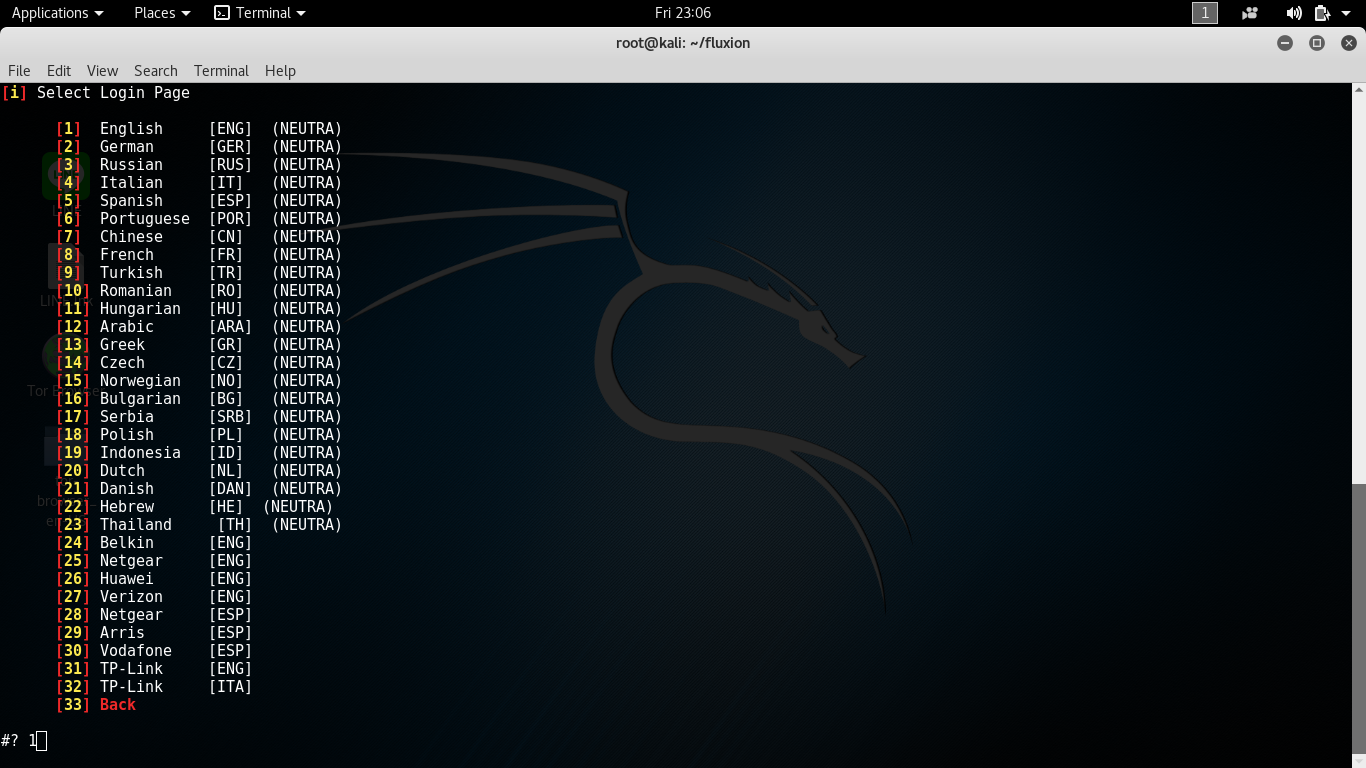Click the Italian [IT] option row
The height and width of the screenshot is (768, 1366).
tap(199, 183)
